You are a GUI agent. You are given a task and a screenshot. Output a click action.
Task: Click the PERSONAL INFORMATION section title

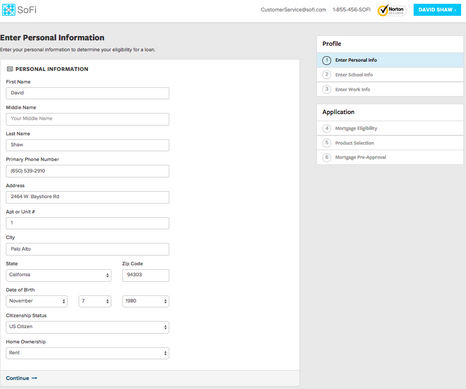(x=52, y=69)
